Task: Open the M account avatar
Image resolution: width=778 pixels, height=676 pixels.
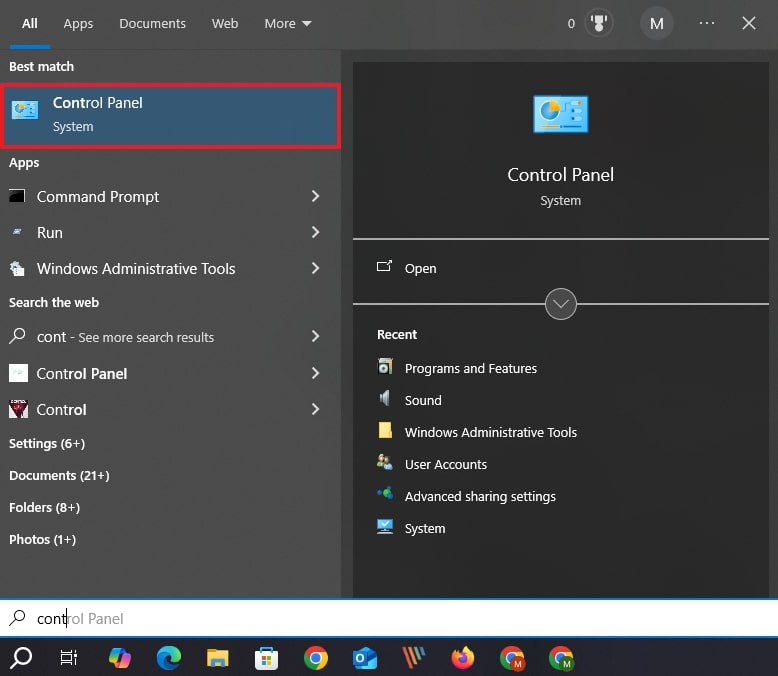Action: coord(656,23)
